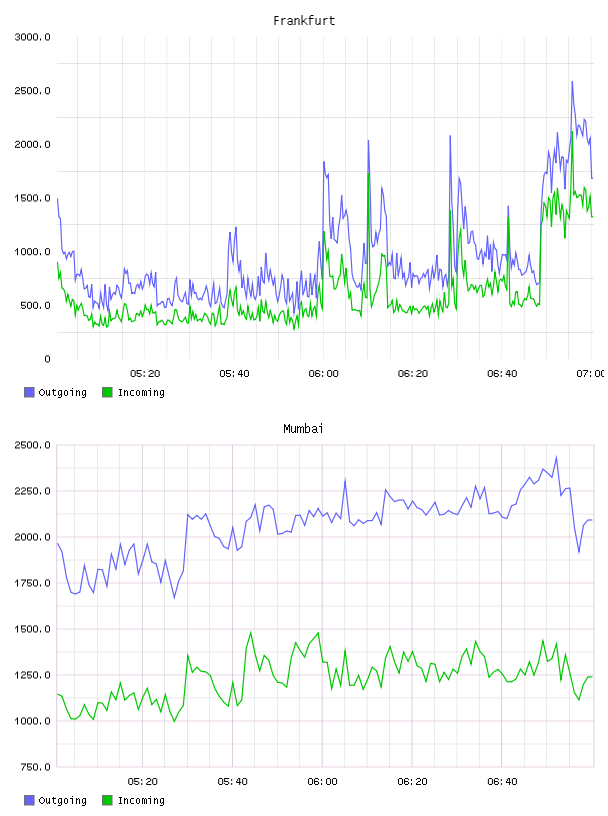Click the 06:40 time label on Mumbai
The height and width of the screenshot is (816, 608).
click(502, 781)
